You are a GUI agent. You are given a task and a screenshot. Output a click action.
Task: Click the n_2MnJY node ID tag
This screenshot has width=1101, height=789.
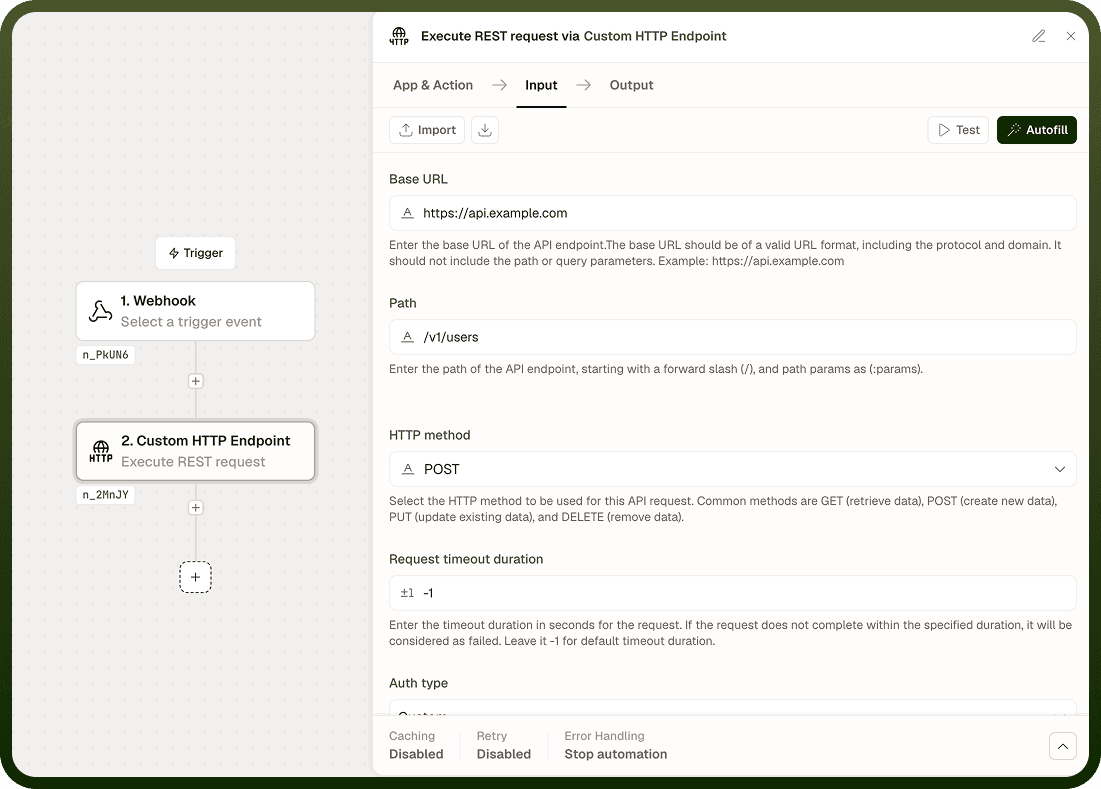(105, 494)
